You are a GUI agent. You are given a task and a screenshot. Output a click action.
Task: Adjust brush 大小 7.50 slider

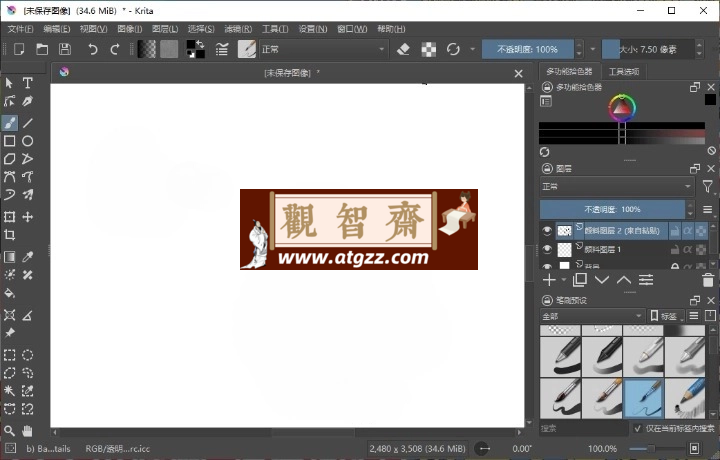tap(648, 49)
